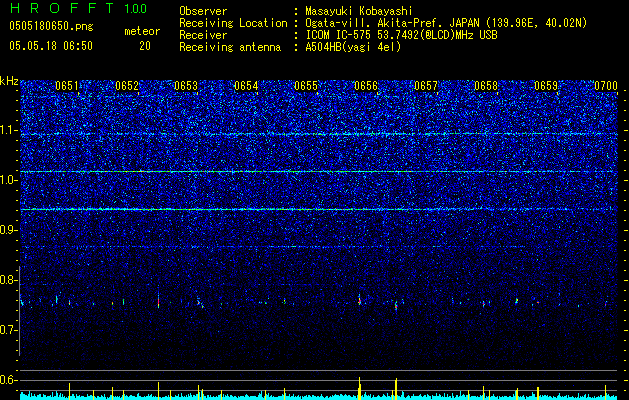Screen dimensions: 629x400
Task: Click the tallest yellow amplitude spike under 0656
Action: click(x=359, y=388)
